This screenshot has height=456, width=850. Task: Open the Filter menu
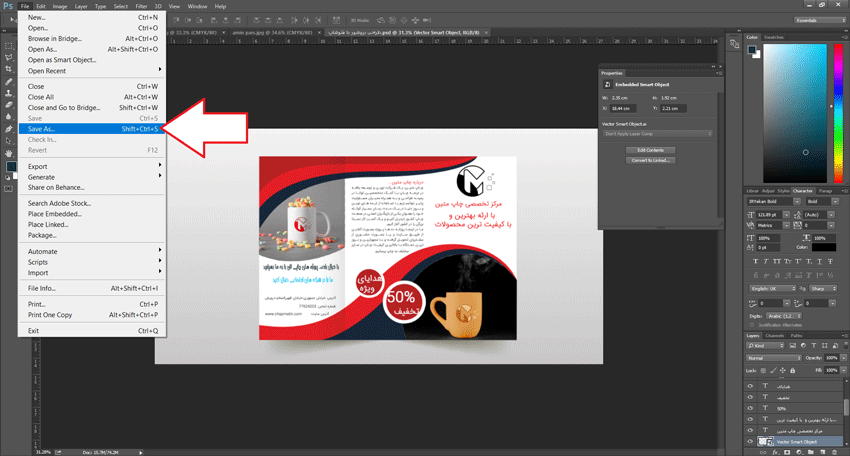pos(141,7)
